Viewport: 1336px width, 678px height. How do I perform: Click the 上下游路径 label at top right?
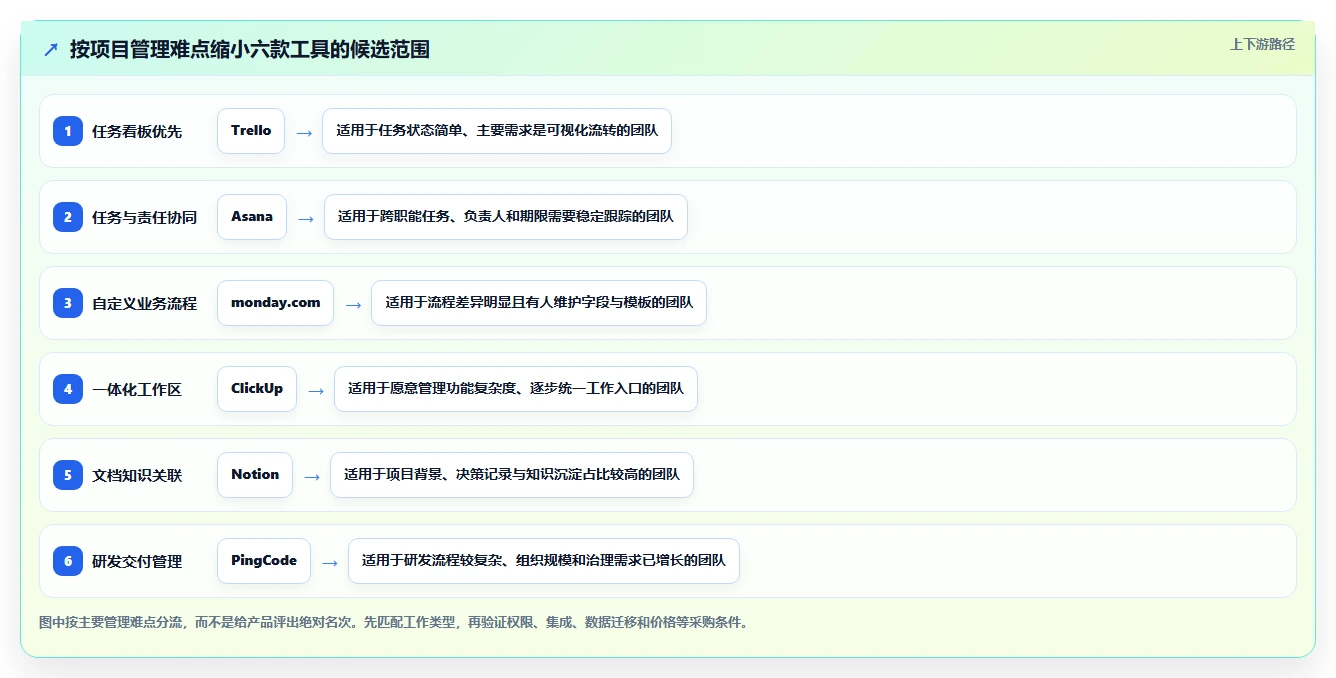coord(1262,44)
